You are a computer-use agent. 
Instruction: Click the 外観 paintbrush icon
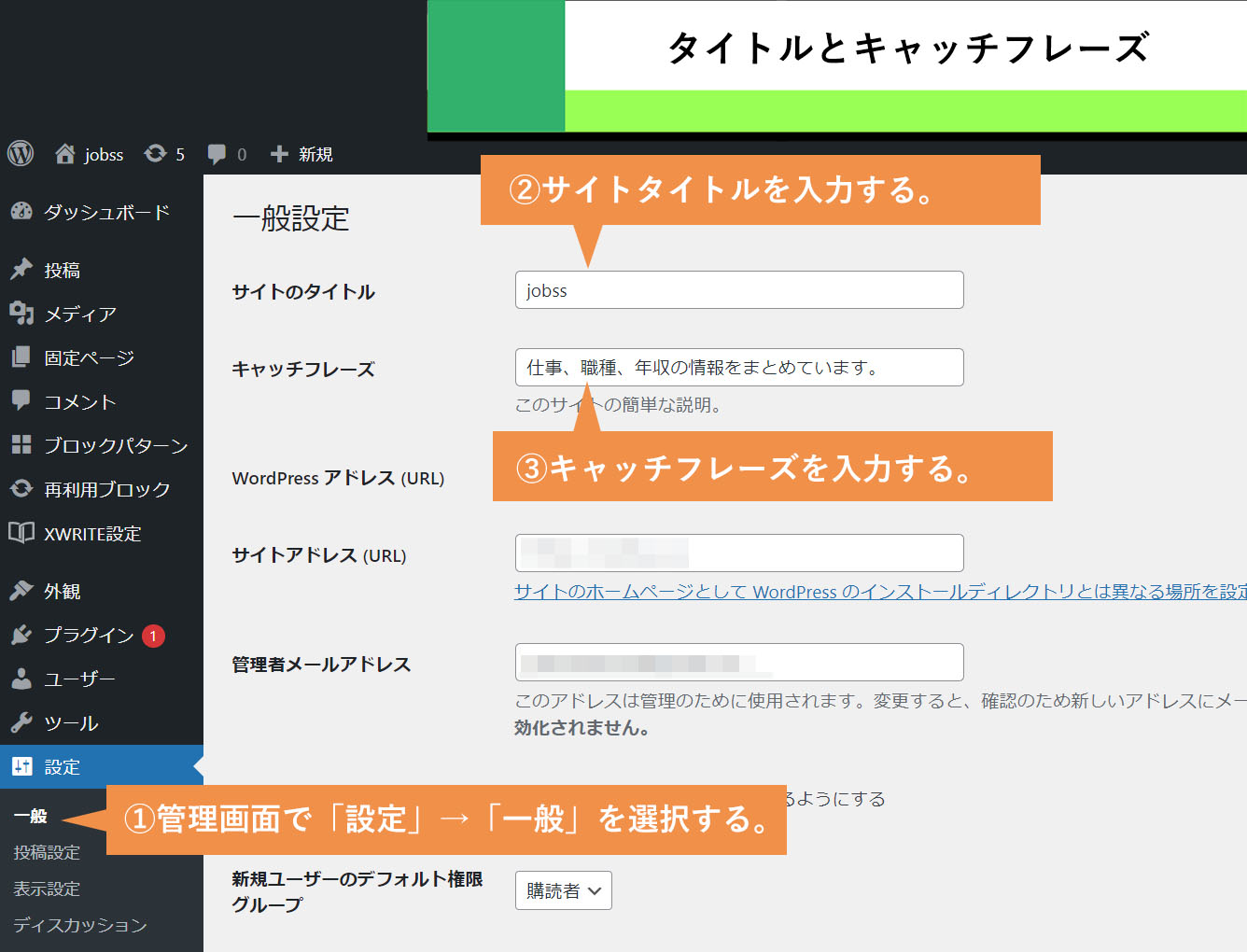pos(21,591)
